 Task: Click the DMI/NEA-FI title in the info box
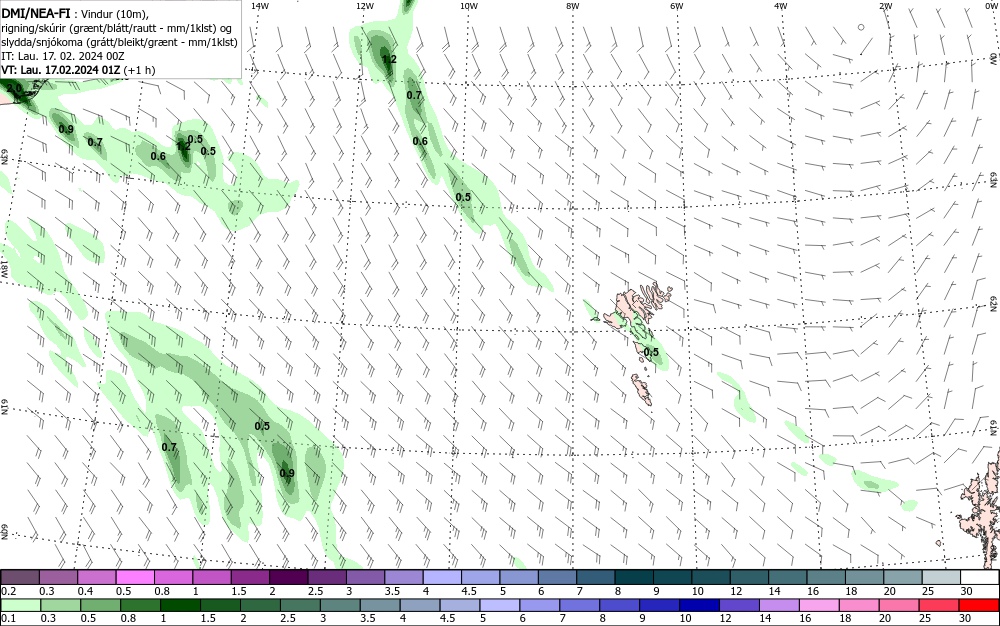[36, 11]
